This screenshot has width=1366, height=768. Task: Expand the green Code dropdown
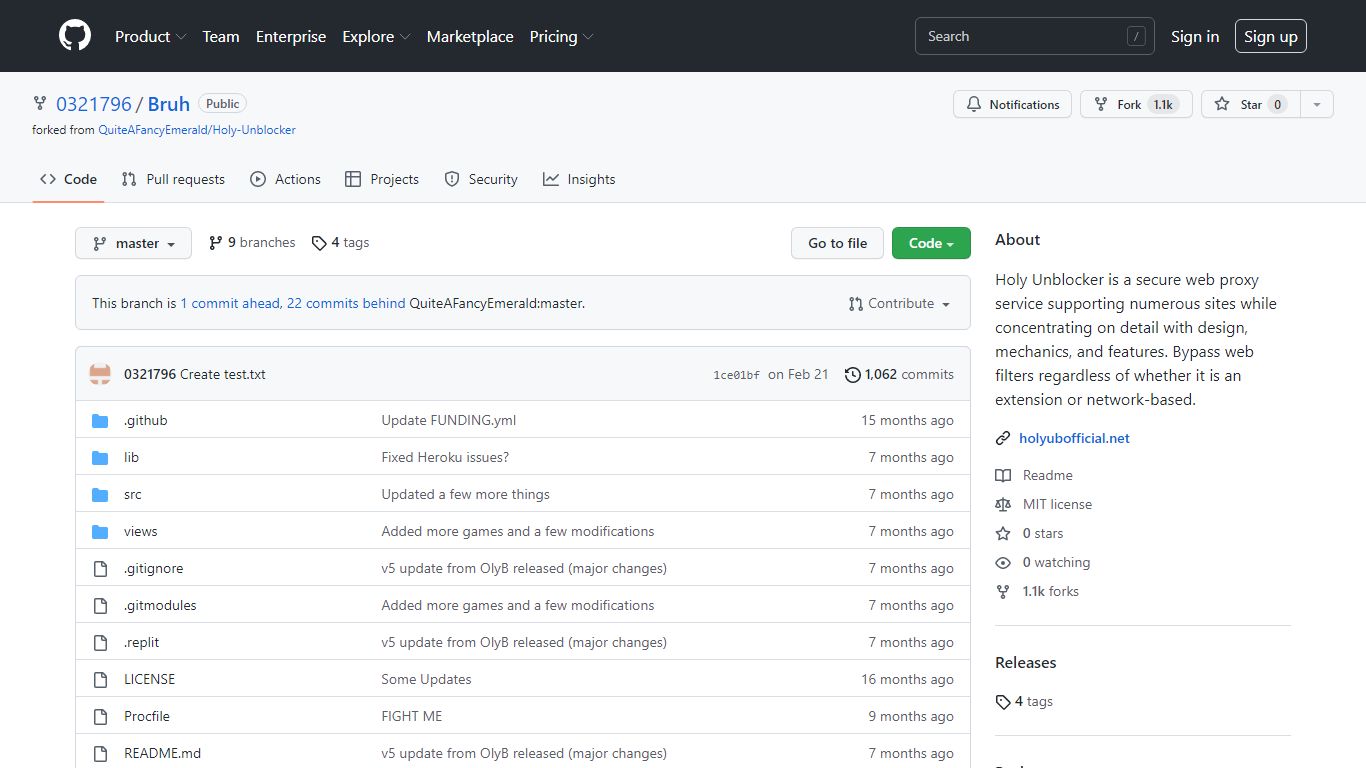(931, 243)
